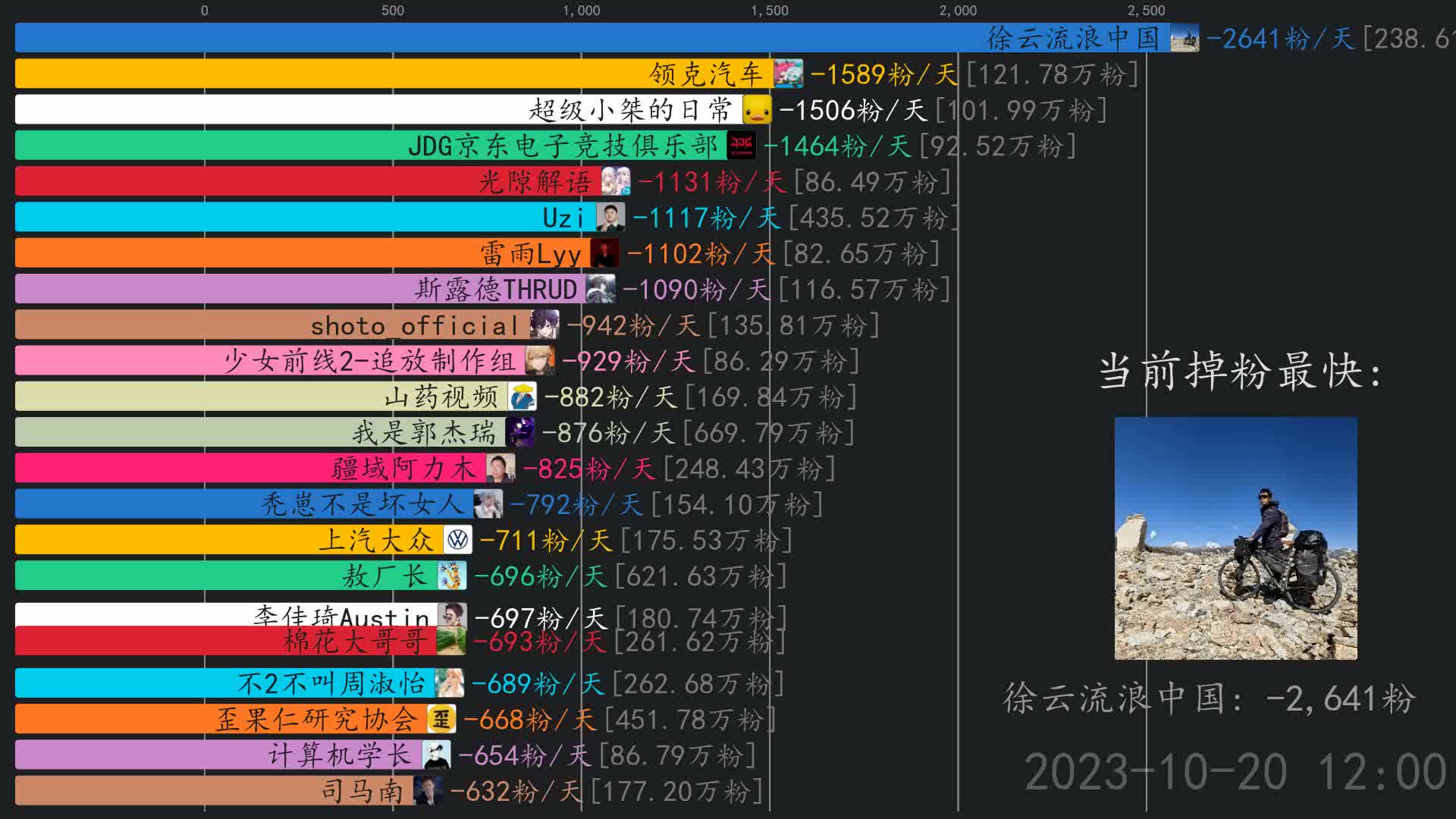Image resolution: width=1456 pixels, height=819 pixels.
Task: Click the Volkswagen logo of 上汽大众
Action: click(457, 540)
